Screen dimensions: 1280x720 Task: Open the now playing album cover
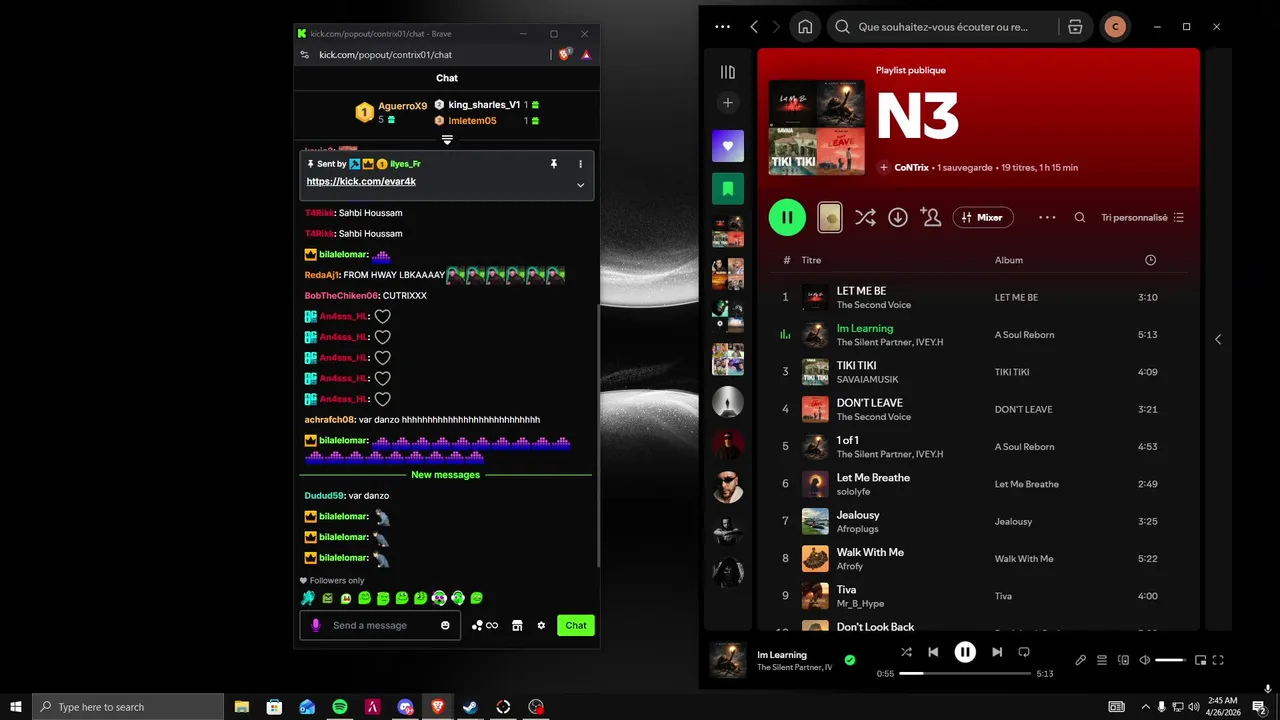[728, 660]
